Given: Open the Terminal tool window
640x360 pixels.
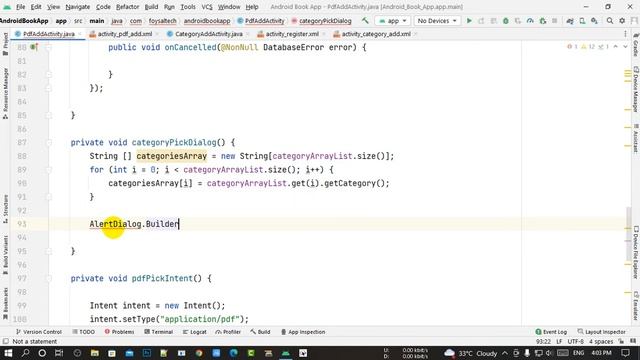Looking at the screenshot, I should click(158, 332).
